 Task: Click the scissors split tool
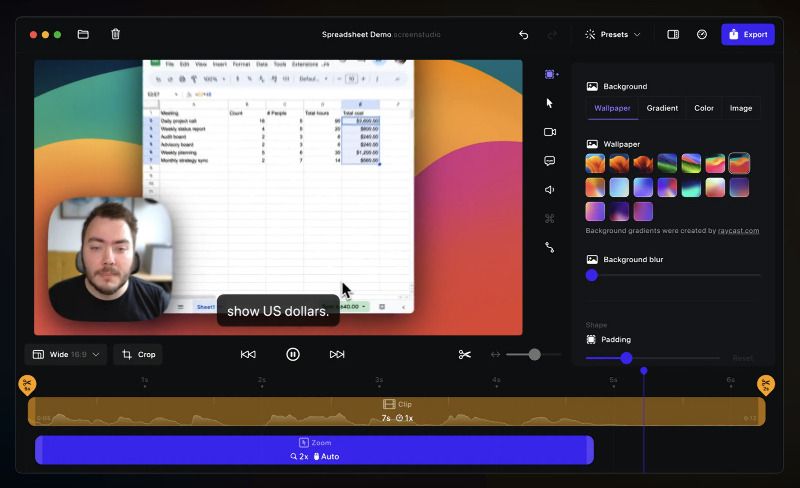464,354
